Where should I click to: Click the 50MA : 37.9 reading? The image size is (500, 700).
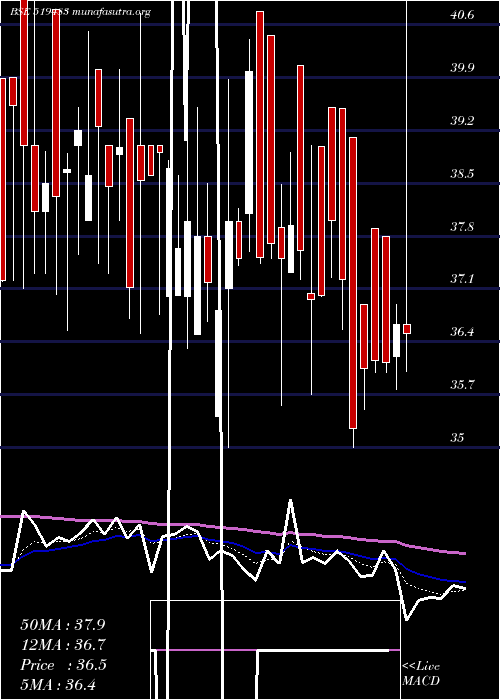(62, 624)
